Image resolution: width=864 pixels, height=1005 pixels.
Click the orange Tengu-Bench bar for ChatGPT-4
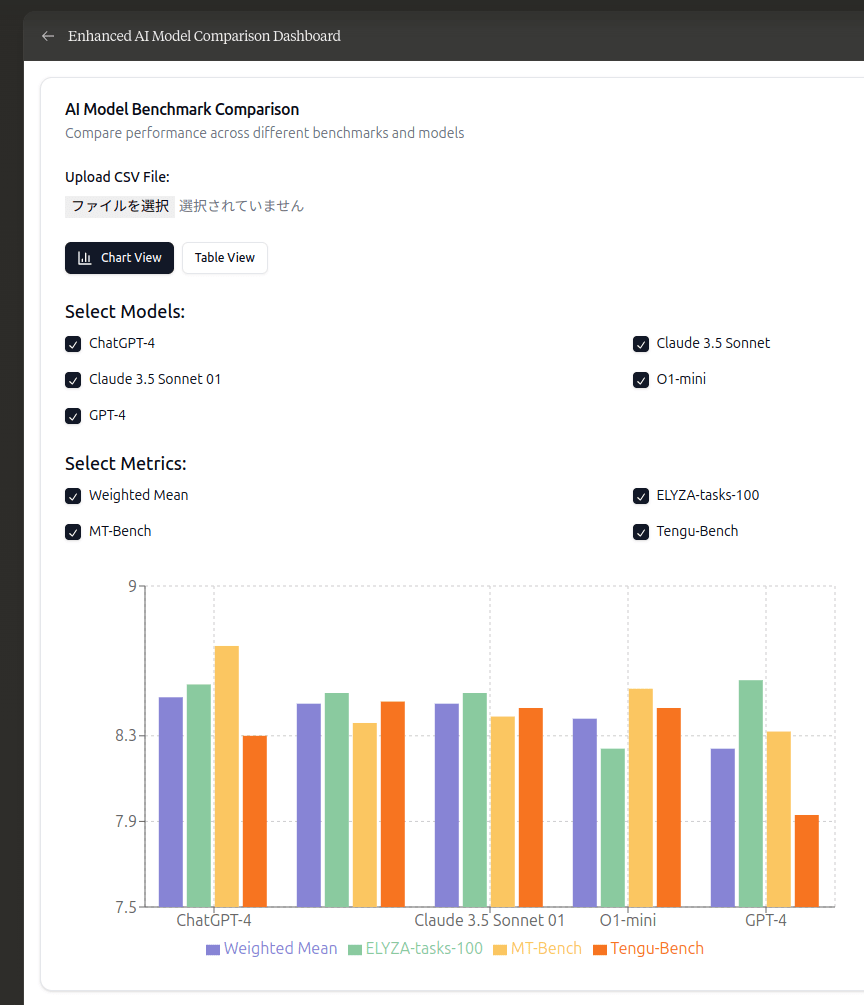255,821
